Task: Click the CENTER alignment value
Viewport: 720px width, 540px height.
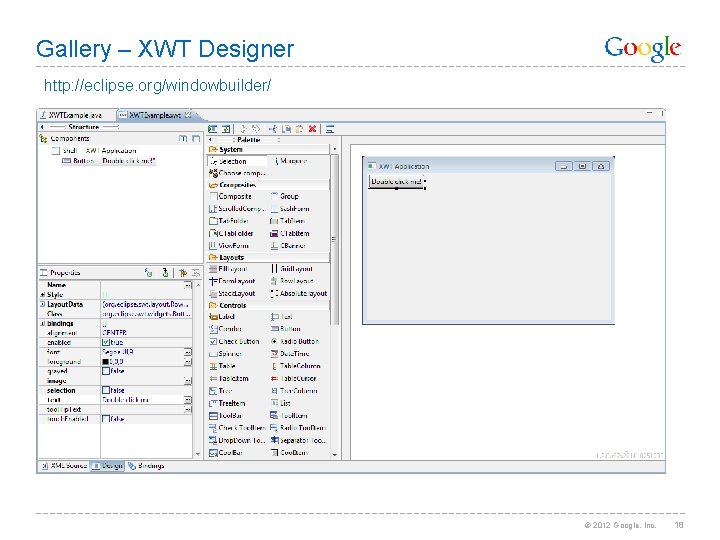Action: [x=114, y=332]
